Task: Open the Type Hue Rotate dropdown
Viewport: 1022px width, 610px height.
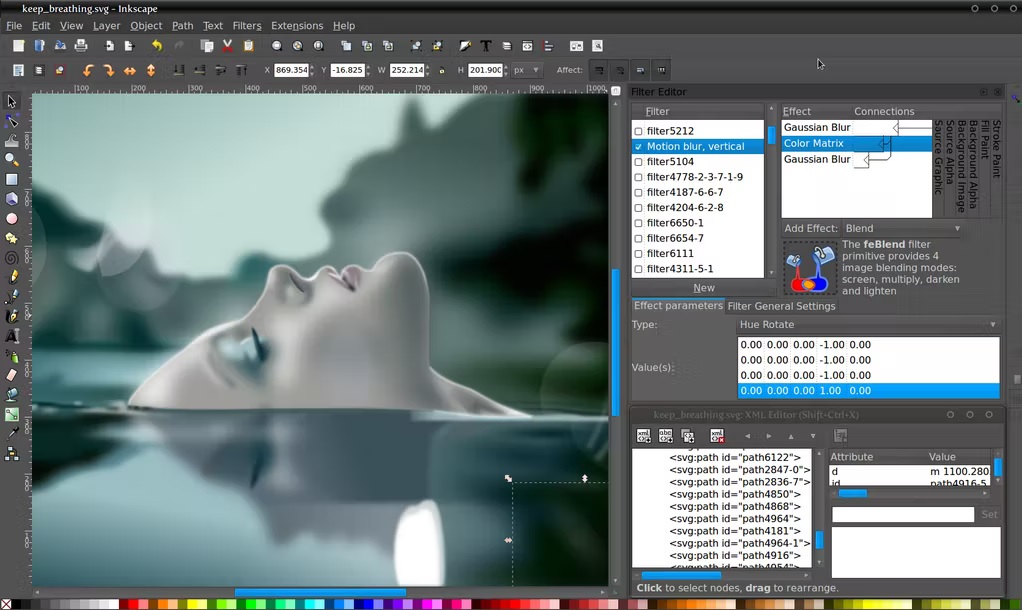Action: [867, 325]
